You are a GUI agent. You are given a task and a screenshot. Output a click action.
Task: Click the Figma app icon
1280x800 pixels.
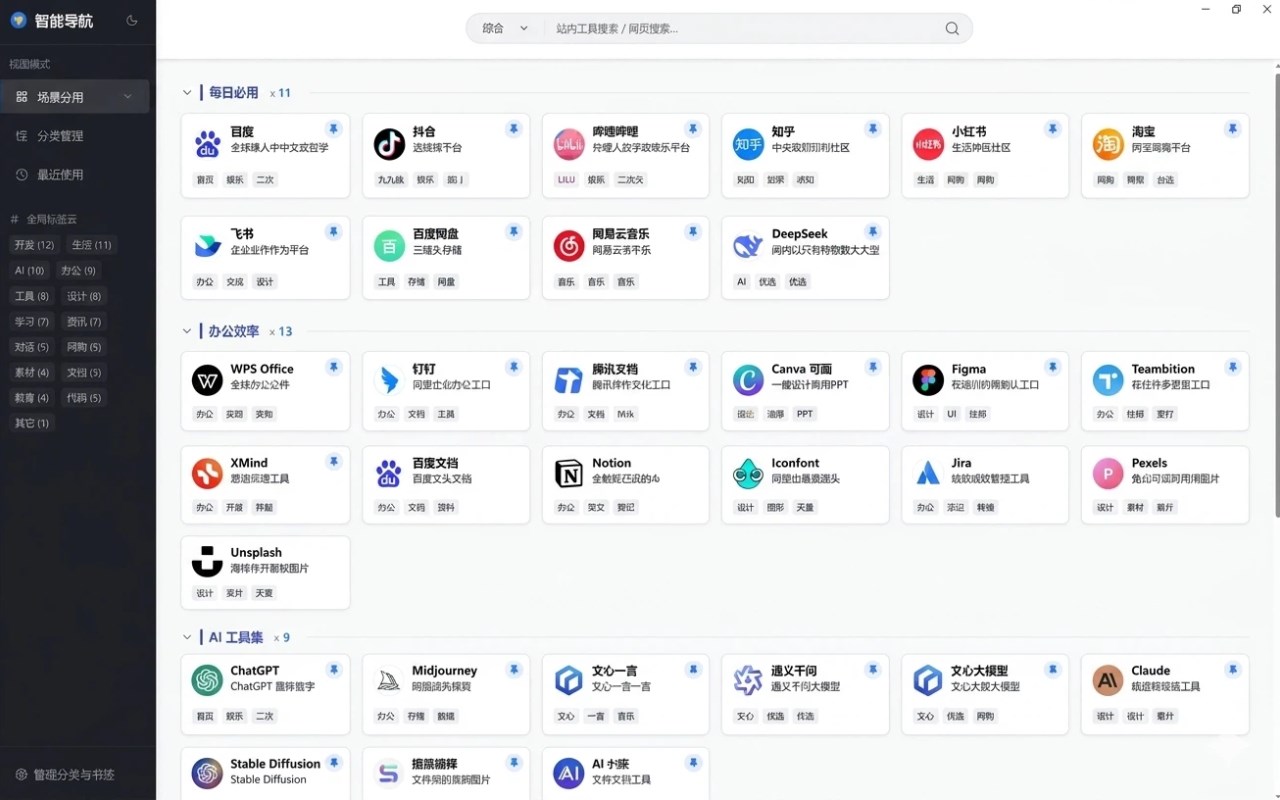(928, 380)
